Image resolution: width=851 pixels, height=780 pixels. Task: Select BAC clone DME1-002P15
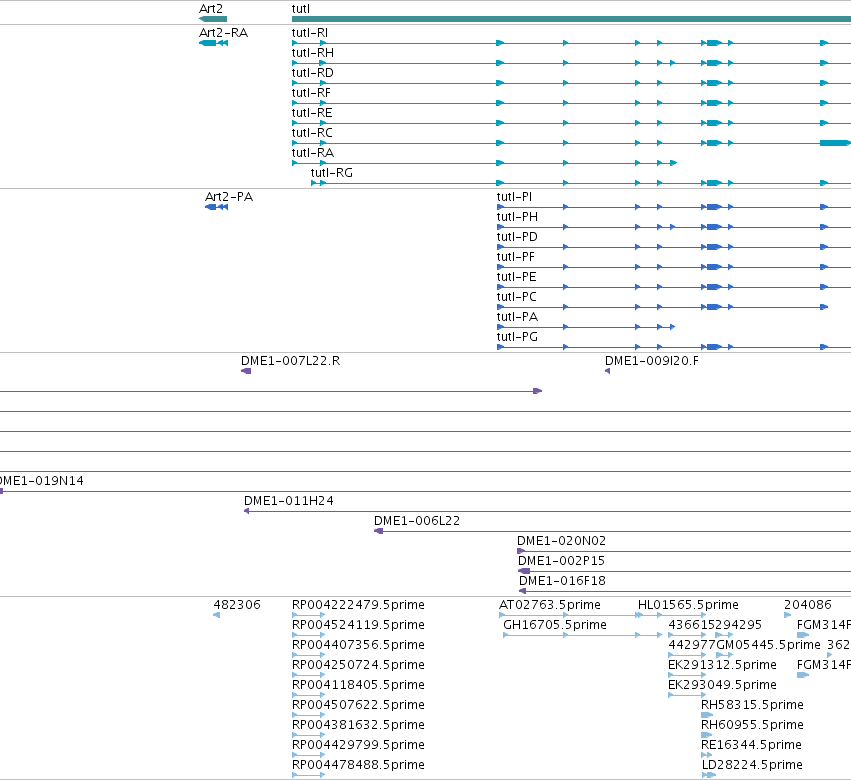tap(561, 561)
